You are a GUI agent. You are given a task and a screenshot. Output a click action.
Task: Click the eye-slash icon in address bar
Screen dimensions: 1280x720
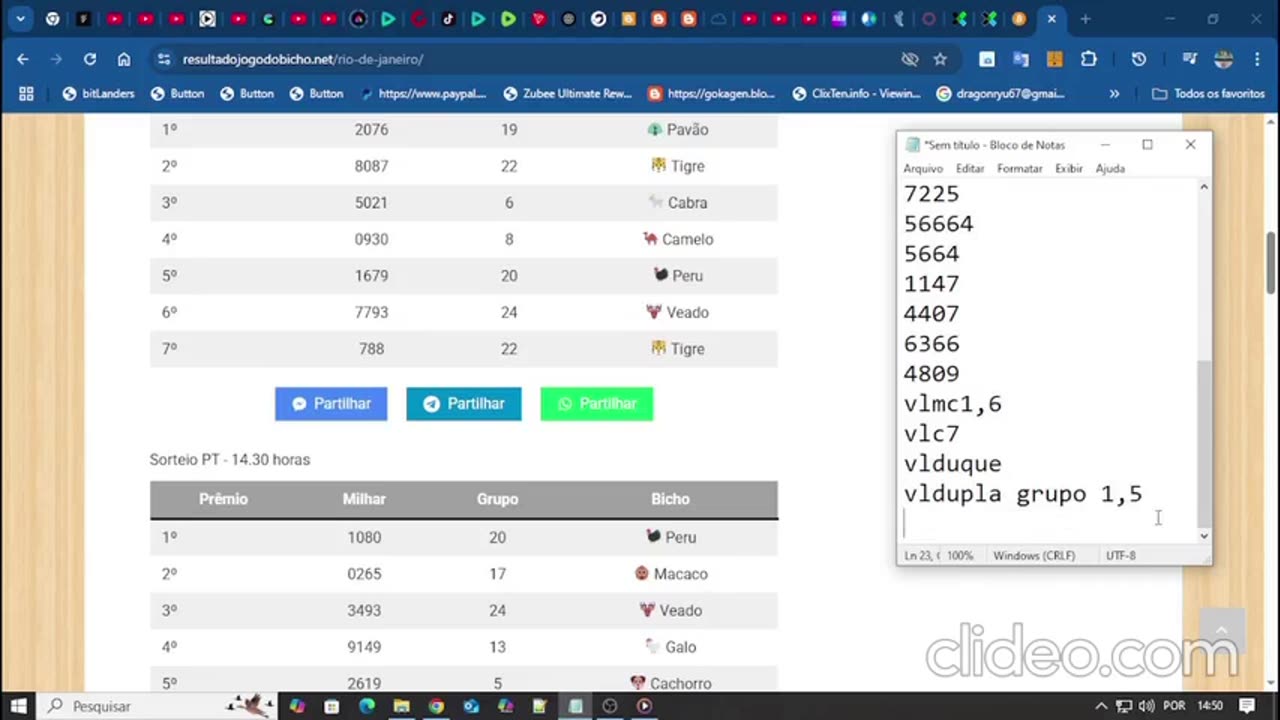click(910, 59)
